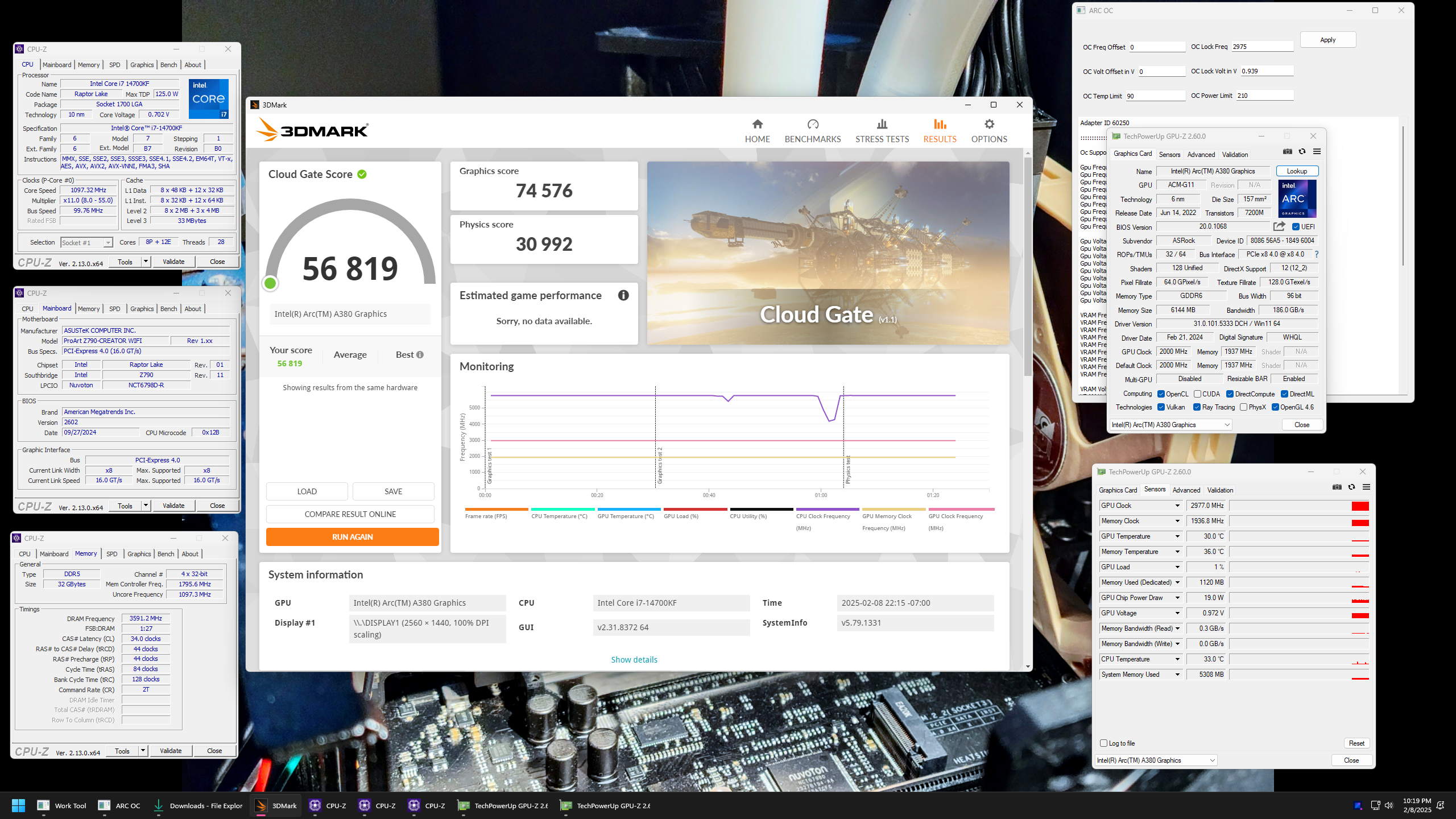Click the Frame rate (FPS) legend color bar
Screen dimensions: 1456x819
click(x=497, y=509)
